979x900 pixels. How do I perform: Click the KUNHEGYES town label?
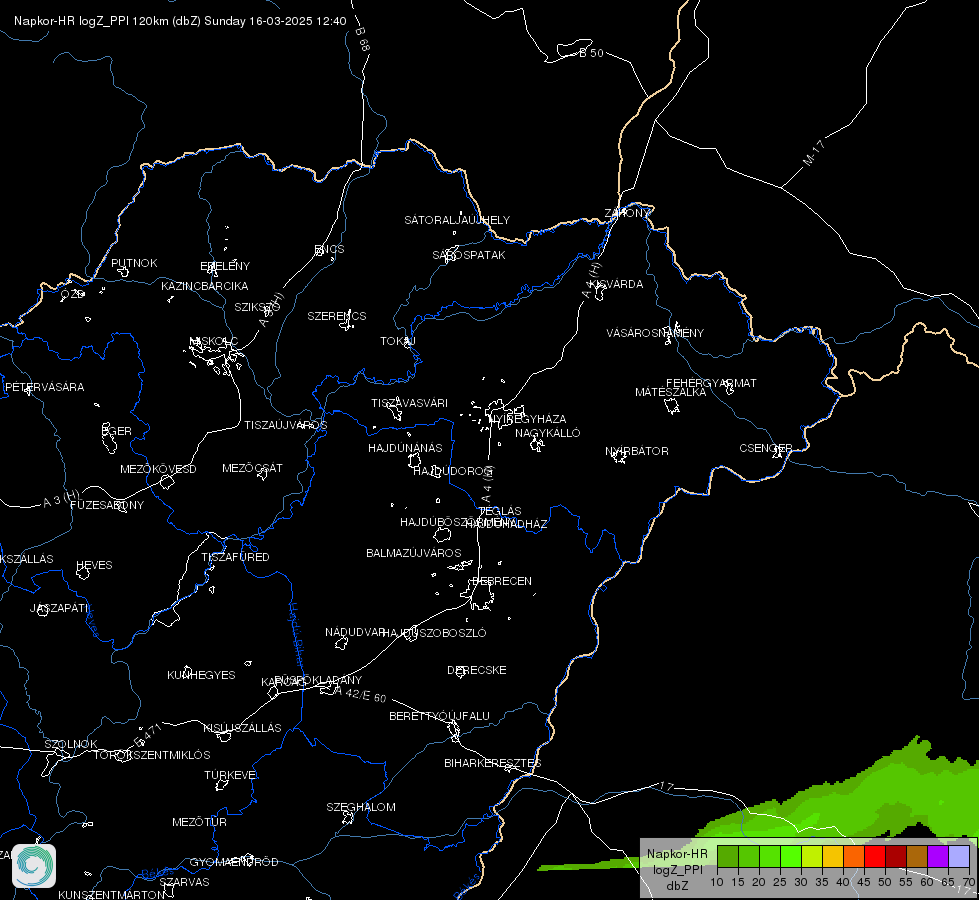201,675
